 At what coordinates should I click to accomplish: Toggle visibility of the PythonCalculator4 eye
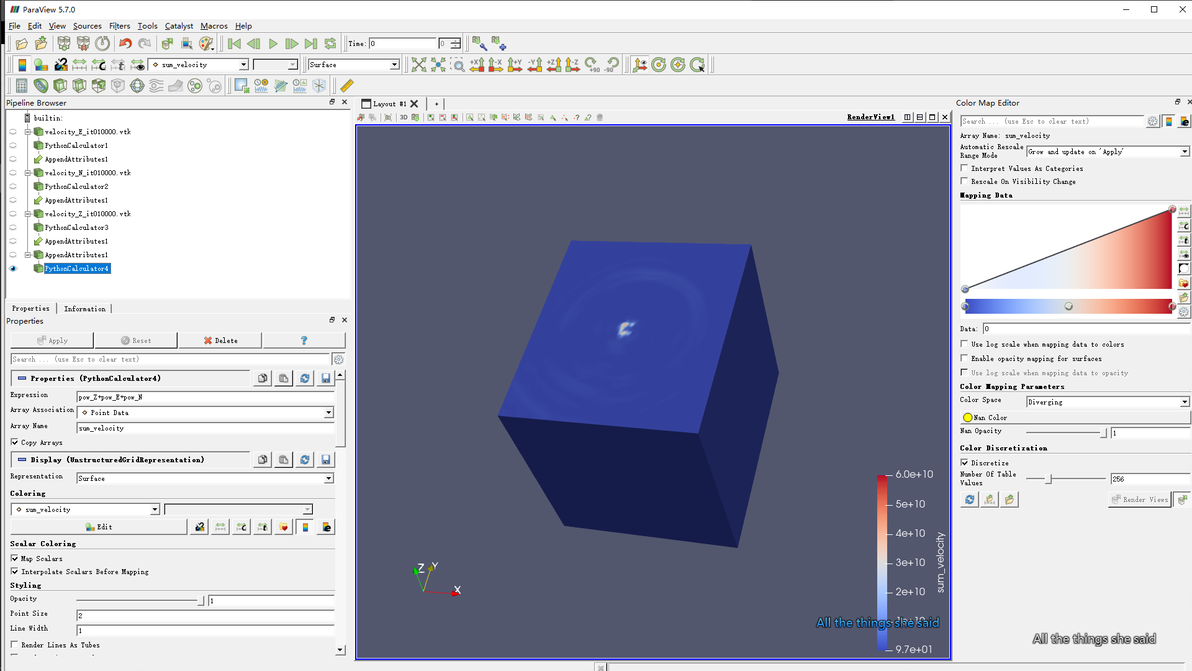coord(13,269)
